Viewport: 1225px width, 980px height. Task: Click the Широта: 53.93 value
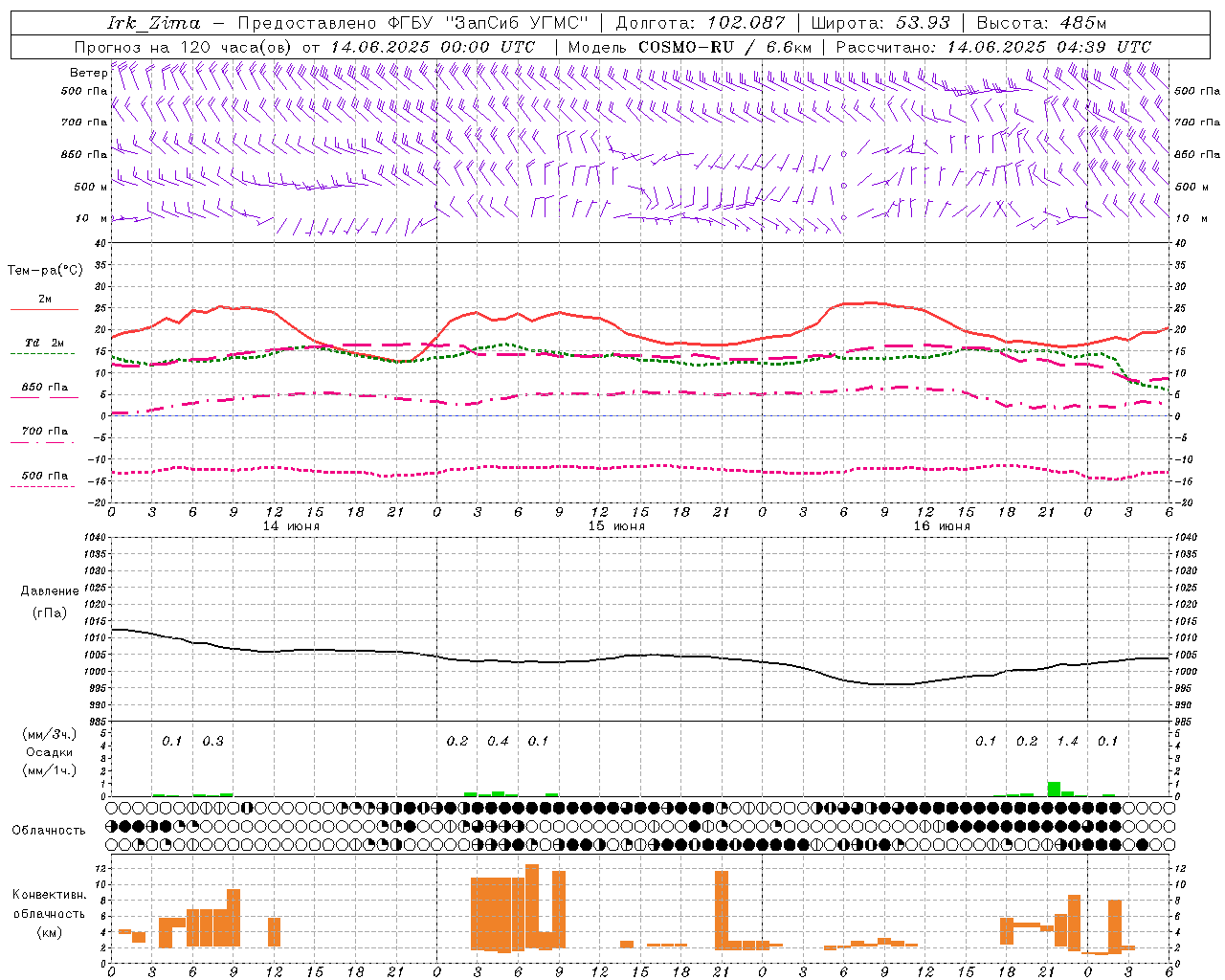point(880,23)
